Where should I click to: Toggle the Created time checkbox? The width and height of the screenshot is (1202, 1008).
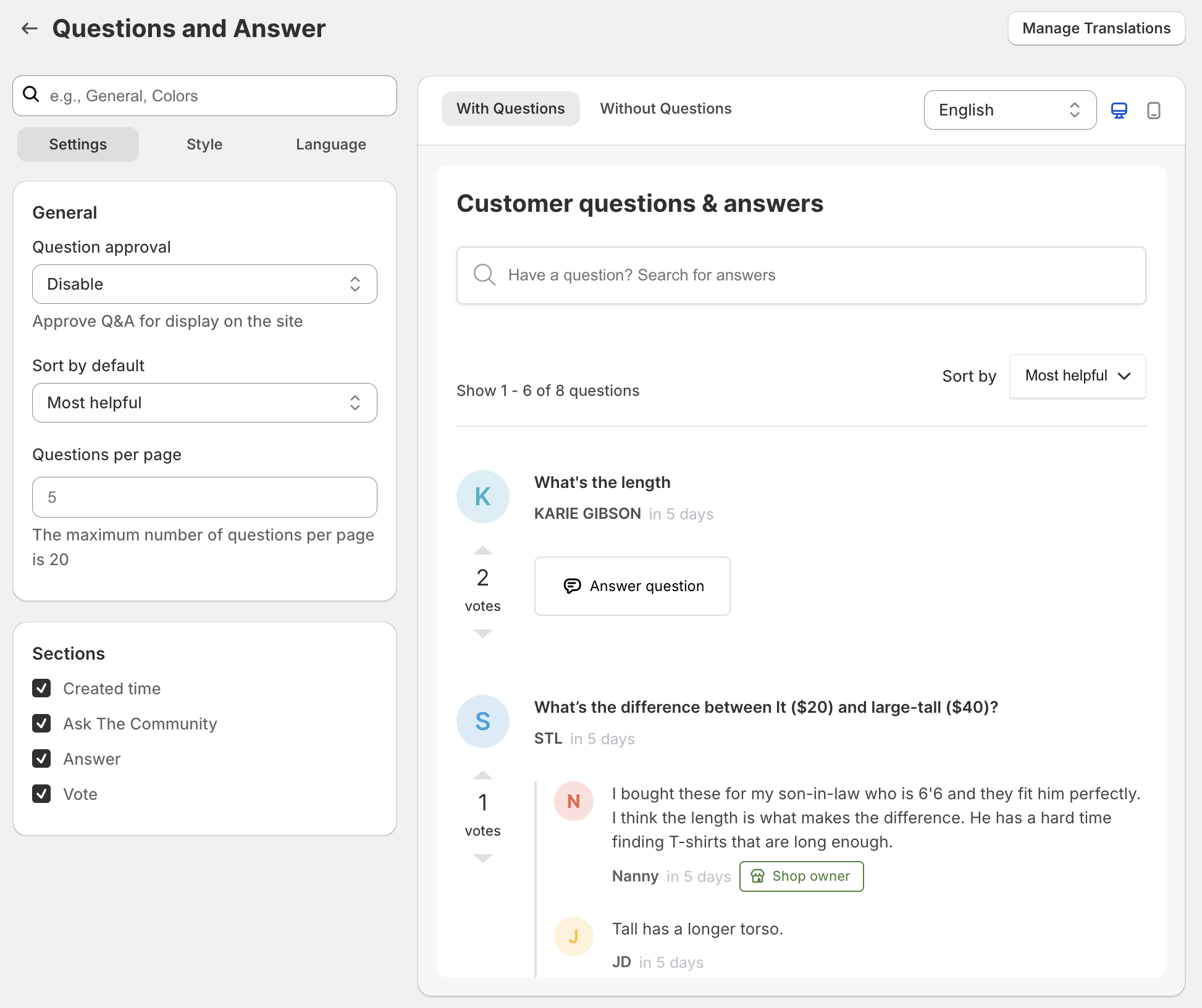click(x=41, y=688)
